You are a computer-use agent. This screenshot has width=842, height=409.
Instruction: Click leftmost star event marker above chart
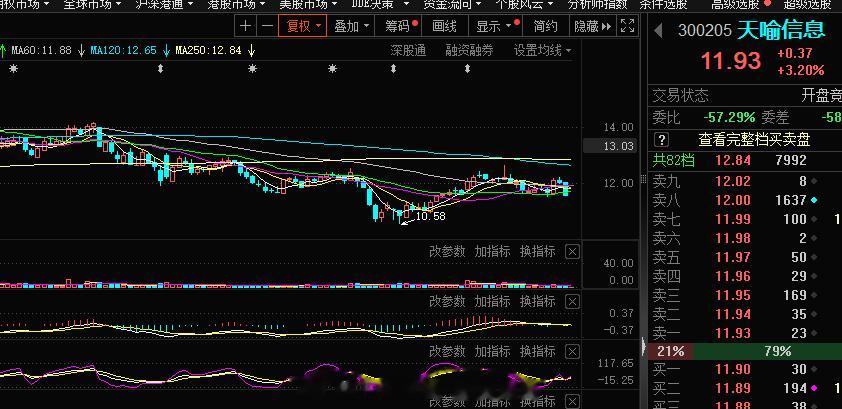[13, 69]
